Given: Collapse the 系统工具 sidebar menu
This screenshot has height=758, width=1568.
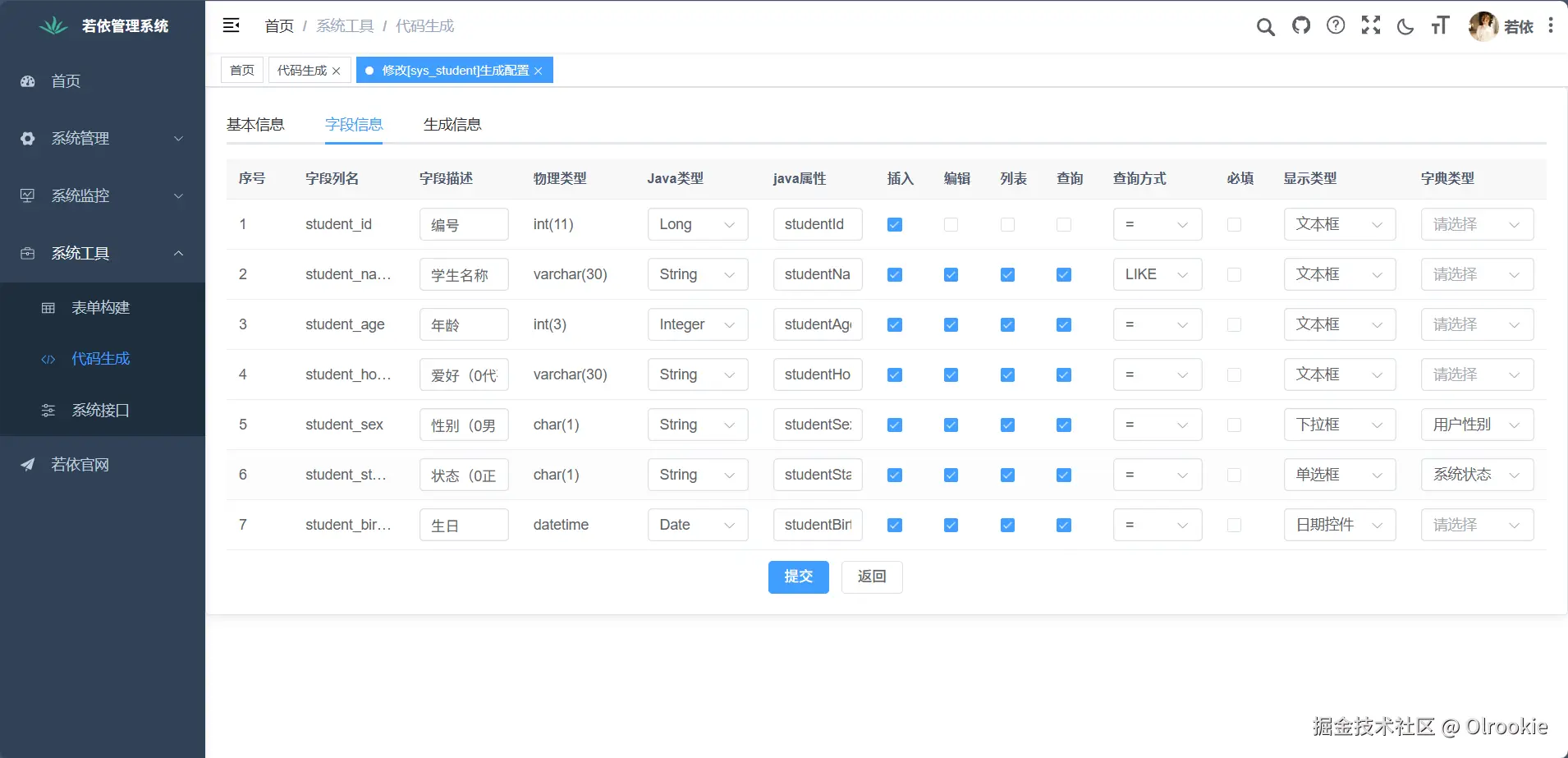Looking at the screenshot, I should tap(103, 253).
